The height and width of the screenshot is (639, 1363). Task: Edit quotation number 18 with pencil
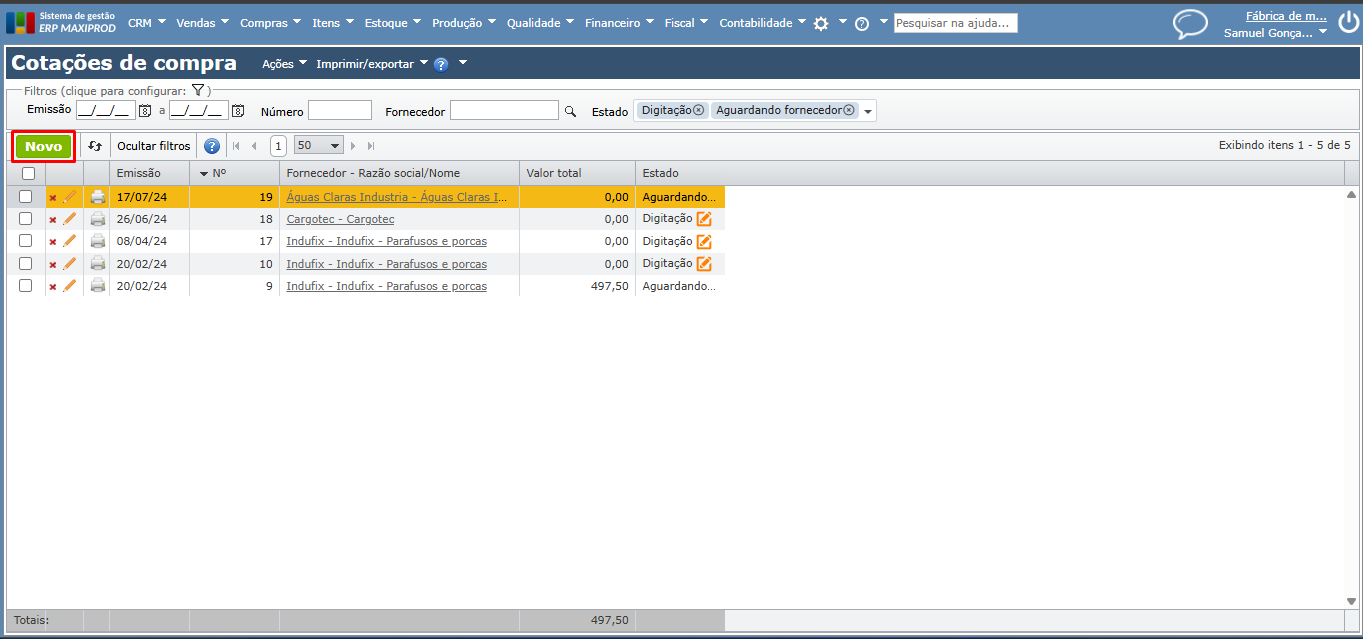pyautogui.click(x=69, y=219)
